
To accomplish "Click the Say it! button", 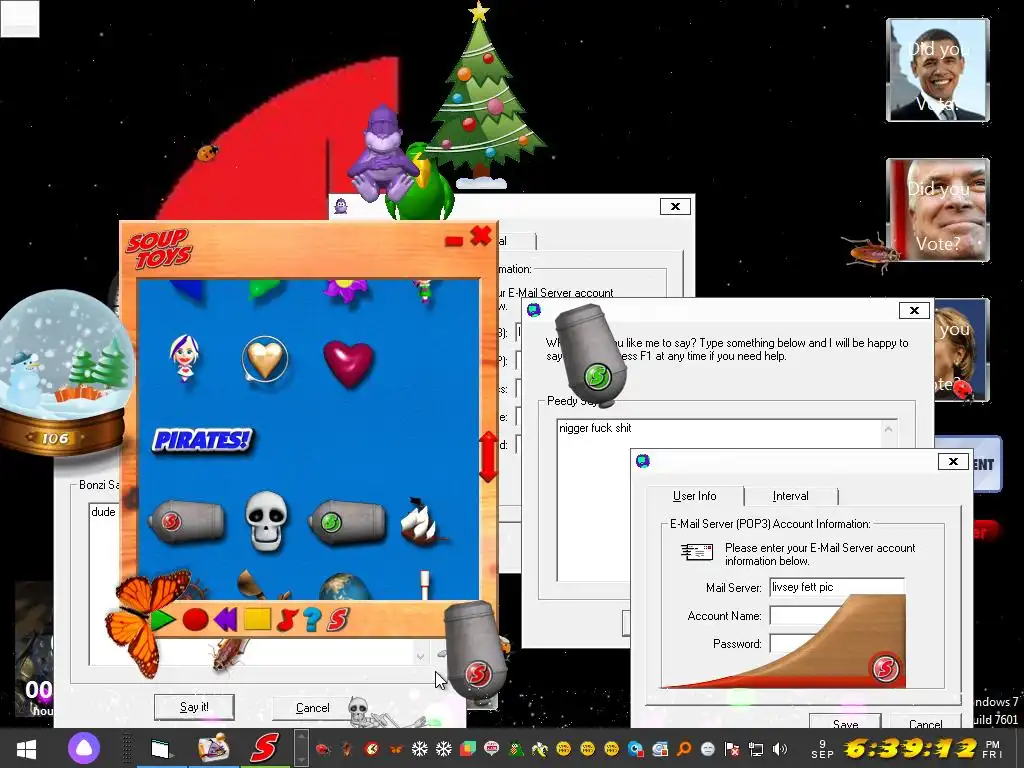I will click(194, 707).
